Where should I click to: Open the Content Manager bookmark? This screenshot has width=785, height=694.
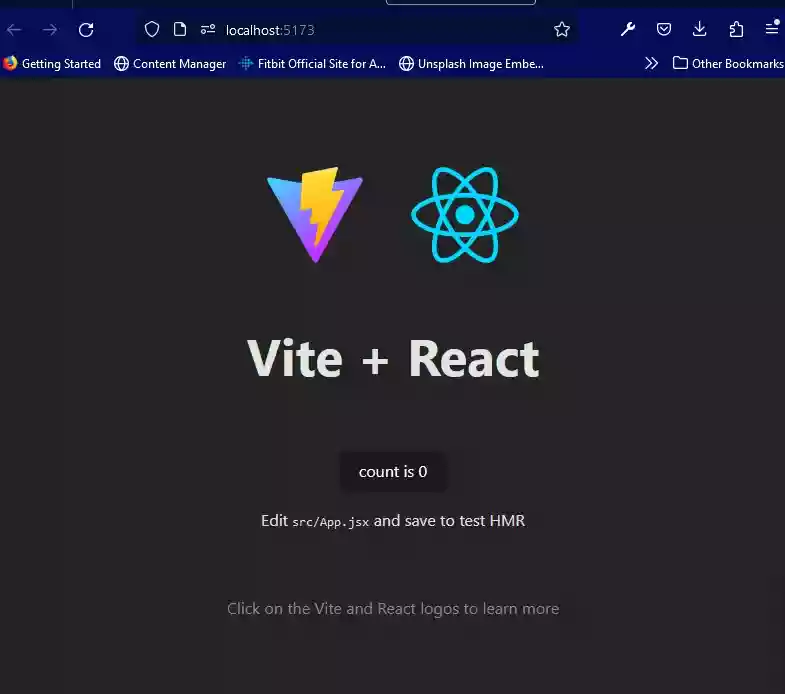(170, 64)
